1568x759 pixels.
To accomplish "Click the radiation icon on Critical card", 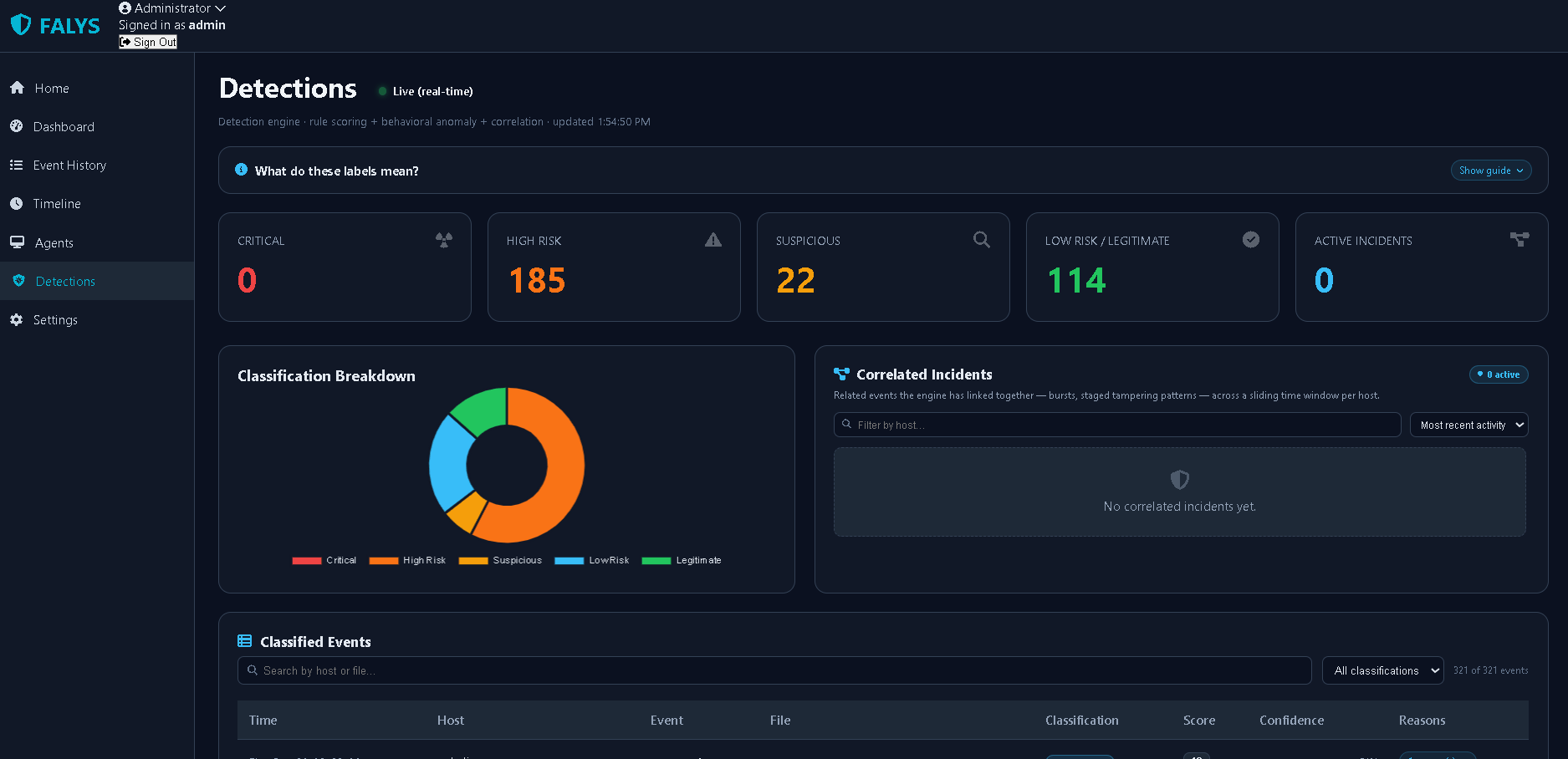I will [444, 240].
